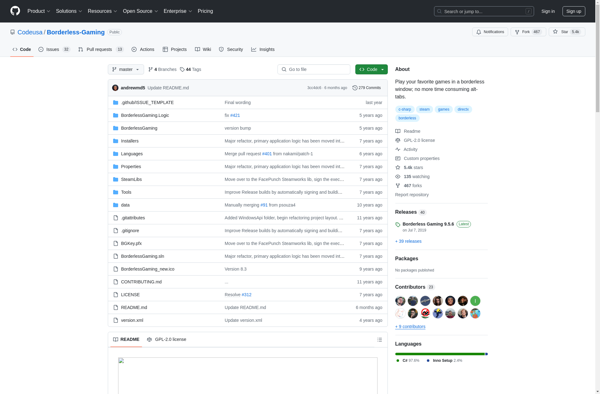Expand the Open Source header menu

tap(140, 11)
